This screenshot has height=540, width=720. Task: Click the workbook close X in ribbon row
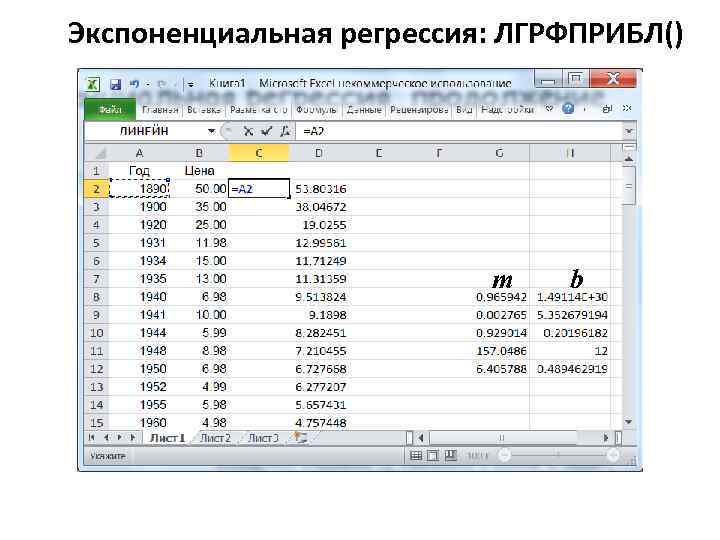(x=627, y=108)
